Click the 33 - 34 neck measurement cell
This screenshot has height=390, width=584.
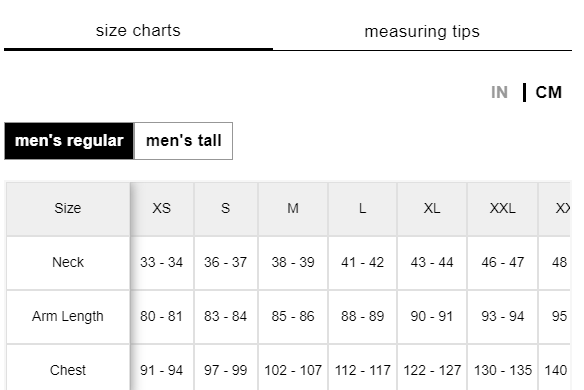pos(162,262)
